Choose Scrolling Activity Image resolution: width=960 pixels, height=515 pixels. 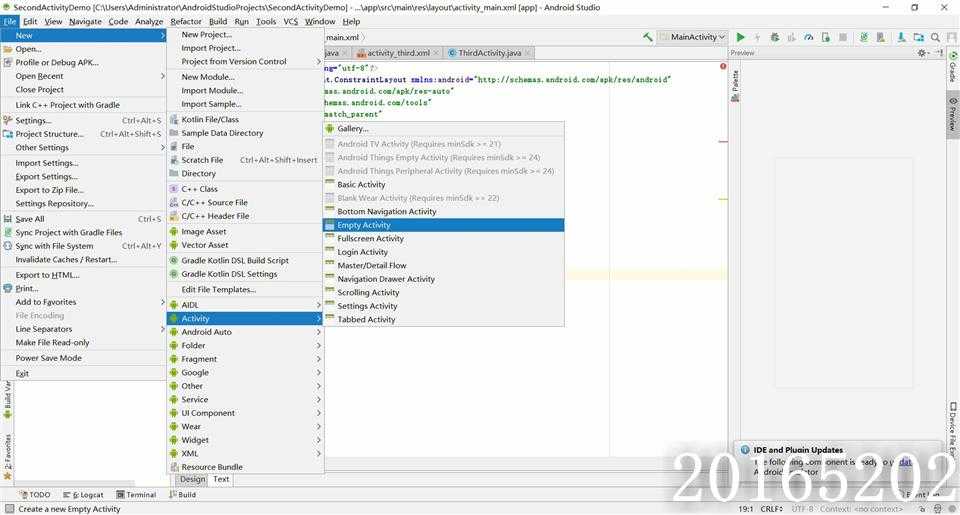coord(443,292)
